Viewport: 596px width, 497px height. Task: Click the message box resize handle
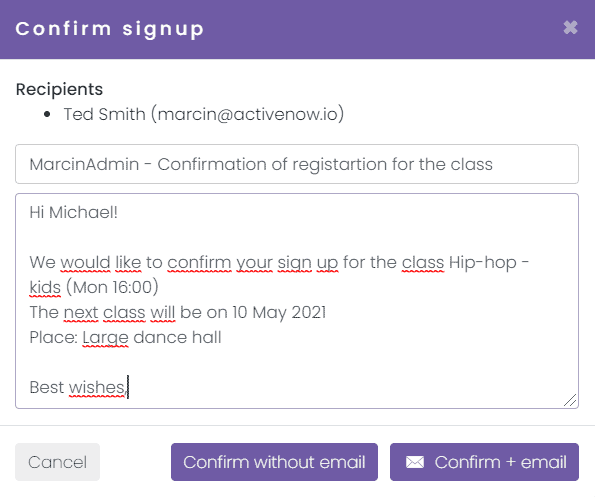pyautogui.click(x=570, y=400)
